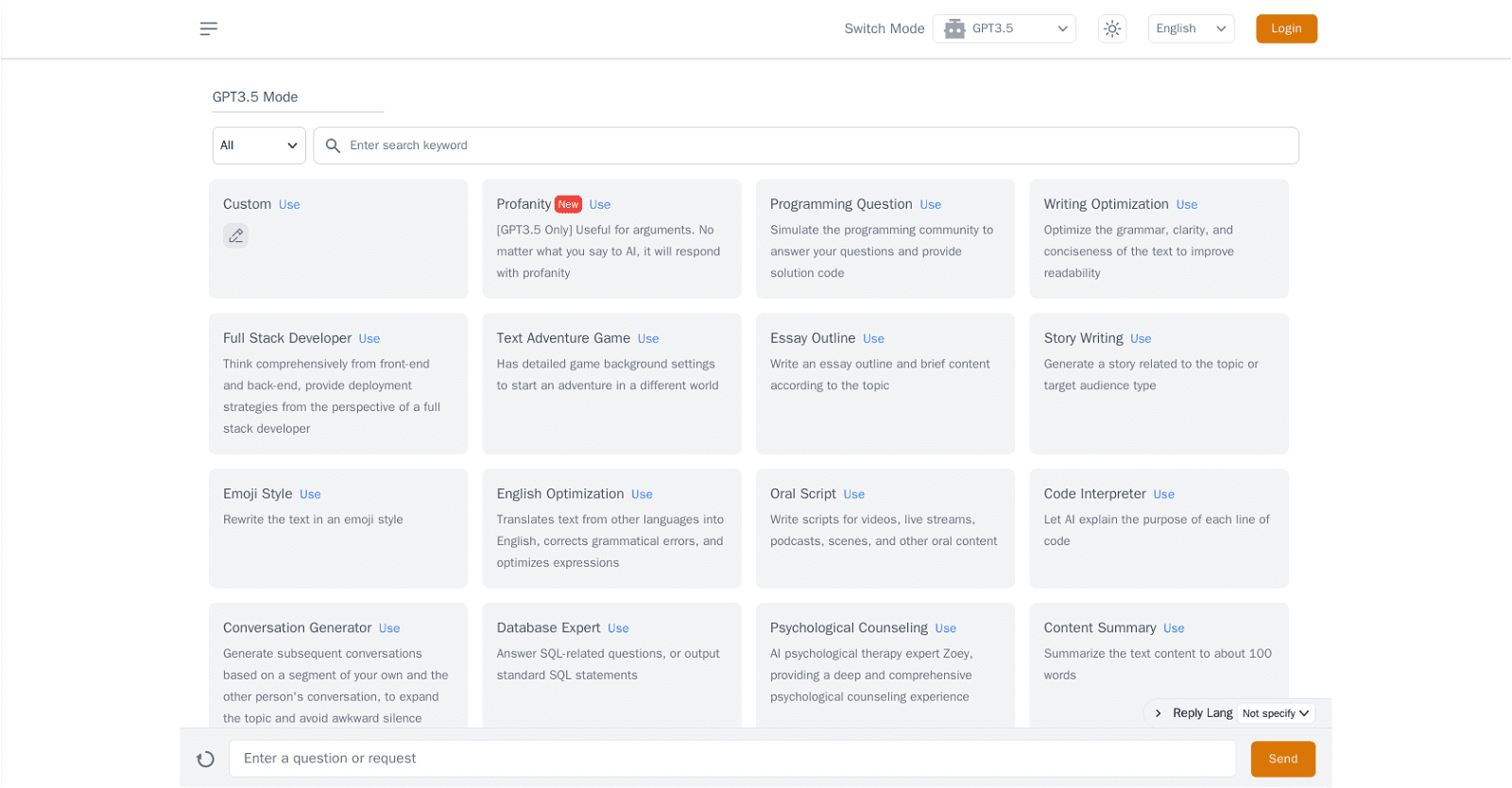
Task: Select the GPT3.5 Mode tab
Action: coord(255,97)
